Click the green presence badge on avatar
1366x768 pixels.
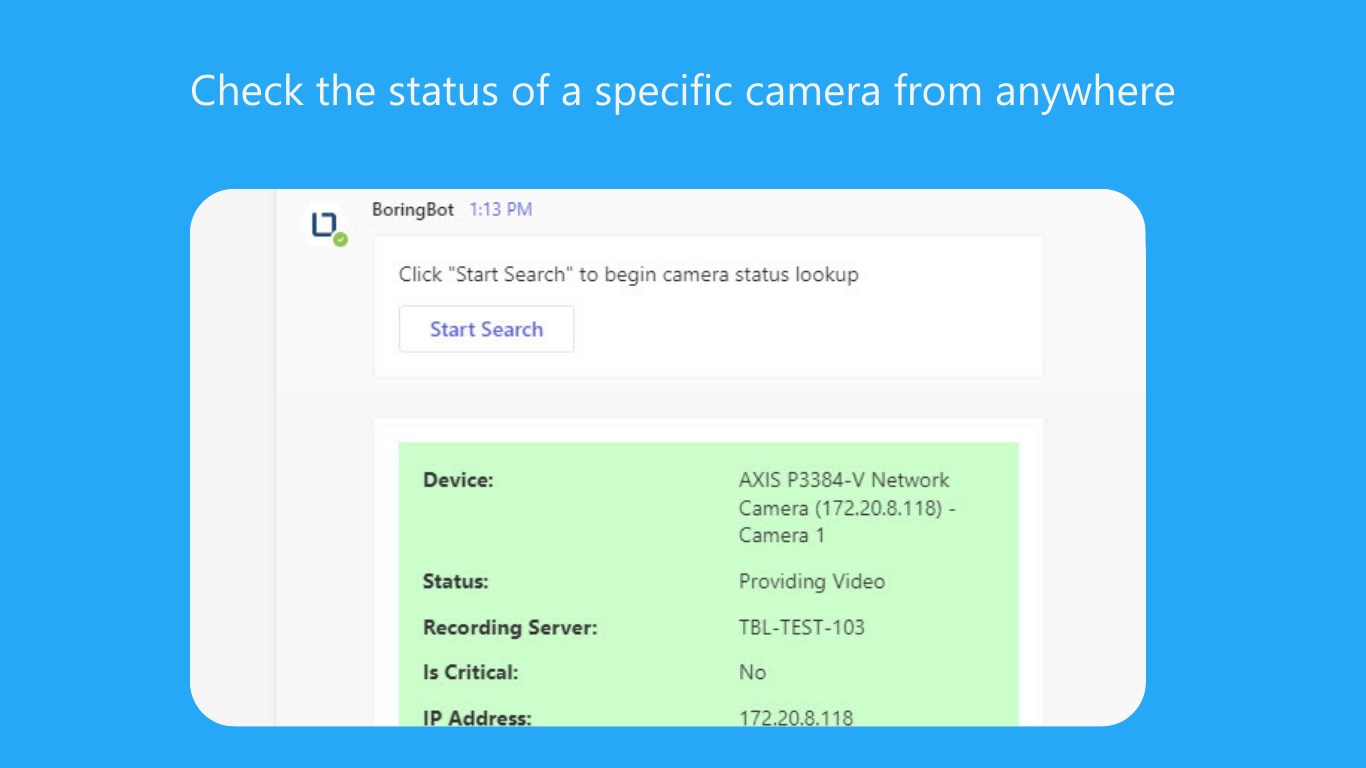point(340,240)
